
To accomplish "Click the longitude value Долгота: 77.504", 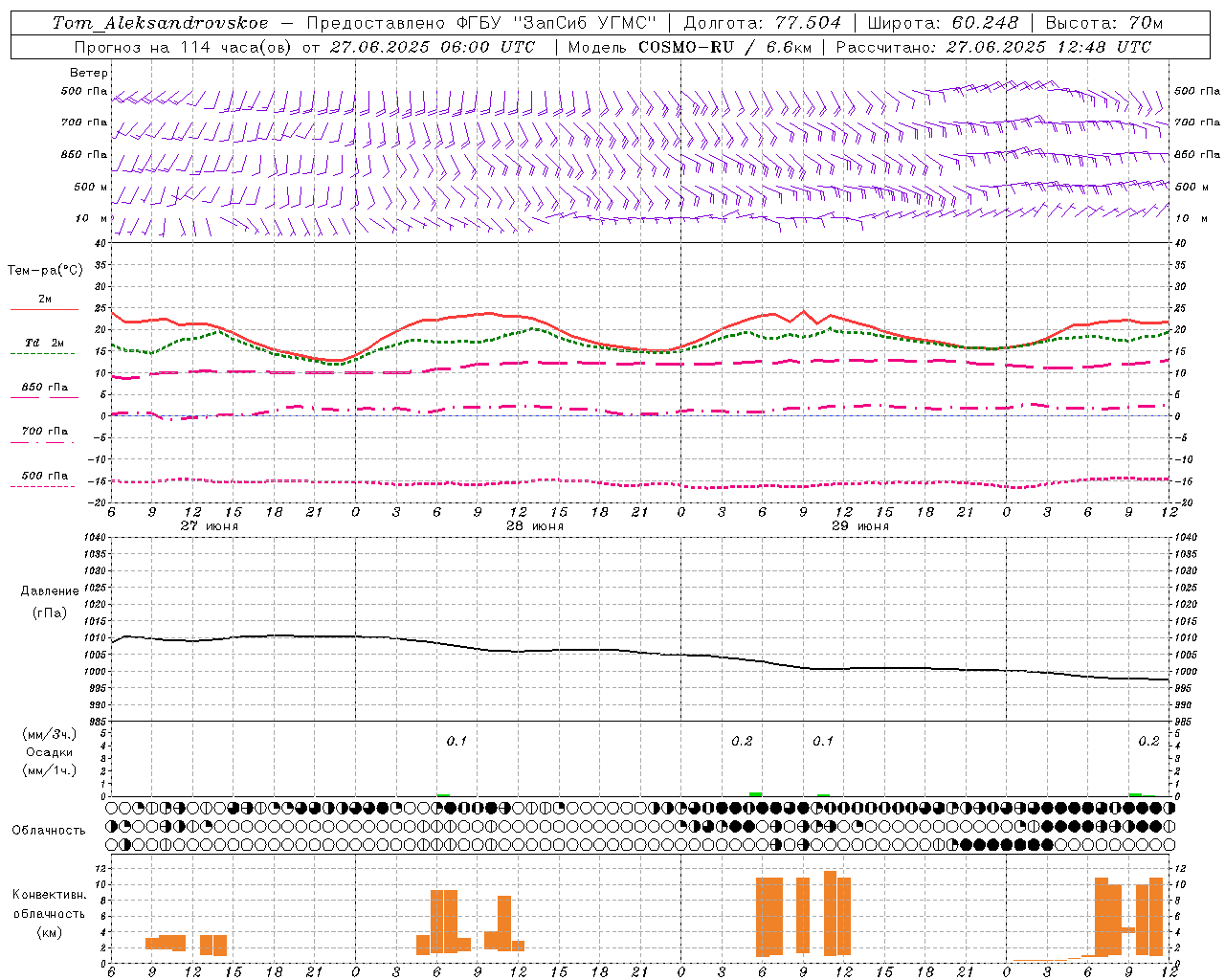I will click(763, 22).
